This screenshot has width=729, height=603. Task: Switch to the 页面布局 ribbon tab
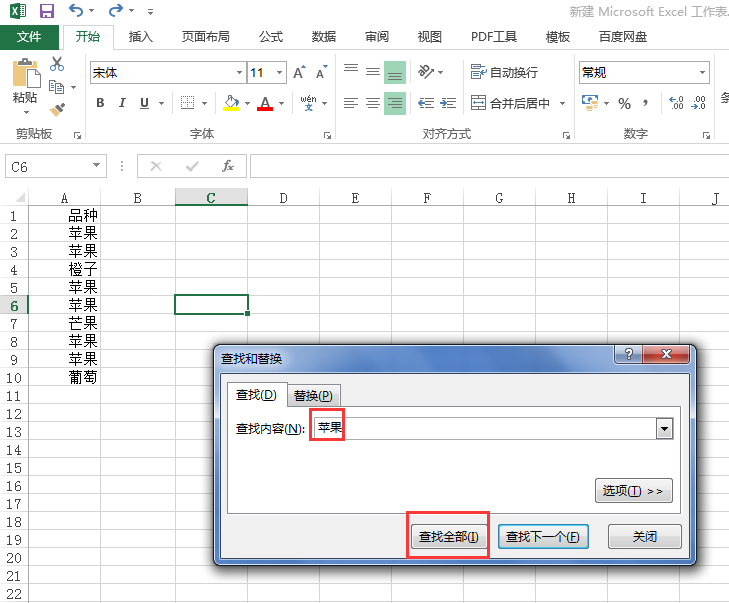tap(205, 37)
